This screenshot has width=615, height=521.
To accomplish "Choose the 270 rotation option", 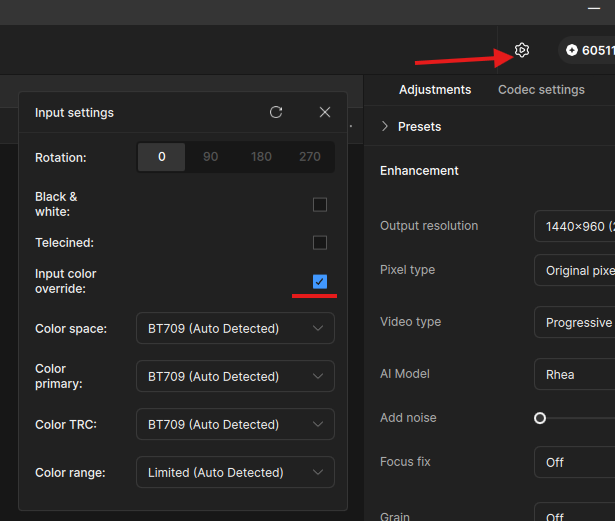I will (x=310, y=157).
